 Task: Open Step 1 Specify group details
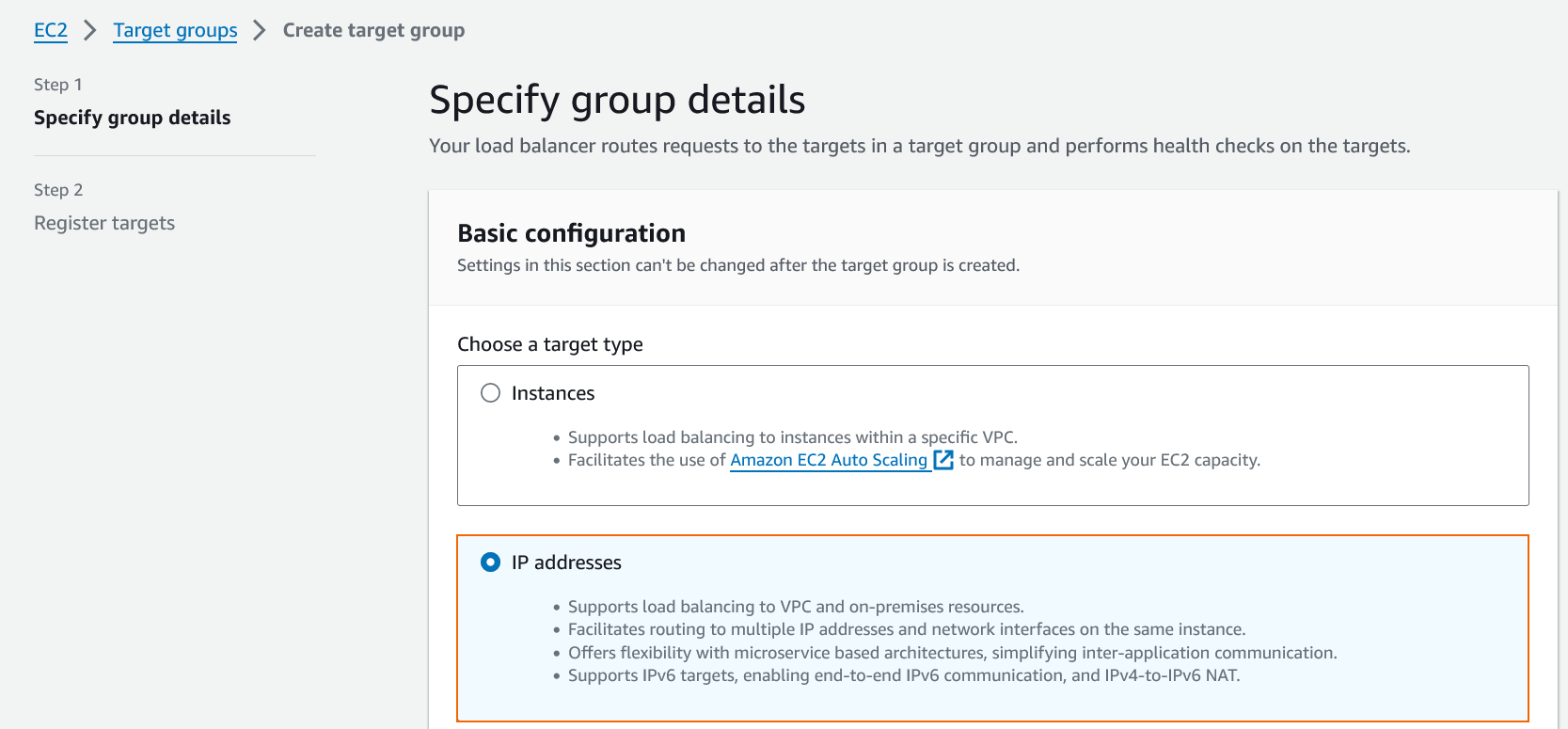click(x=133, y=118)
